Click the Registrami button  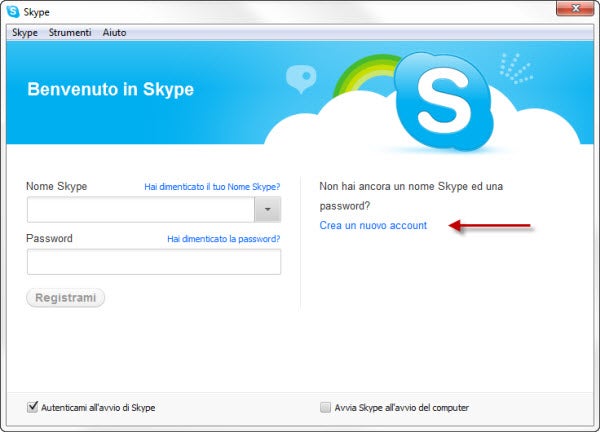click(65, 298)
